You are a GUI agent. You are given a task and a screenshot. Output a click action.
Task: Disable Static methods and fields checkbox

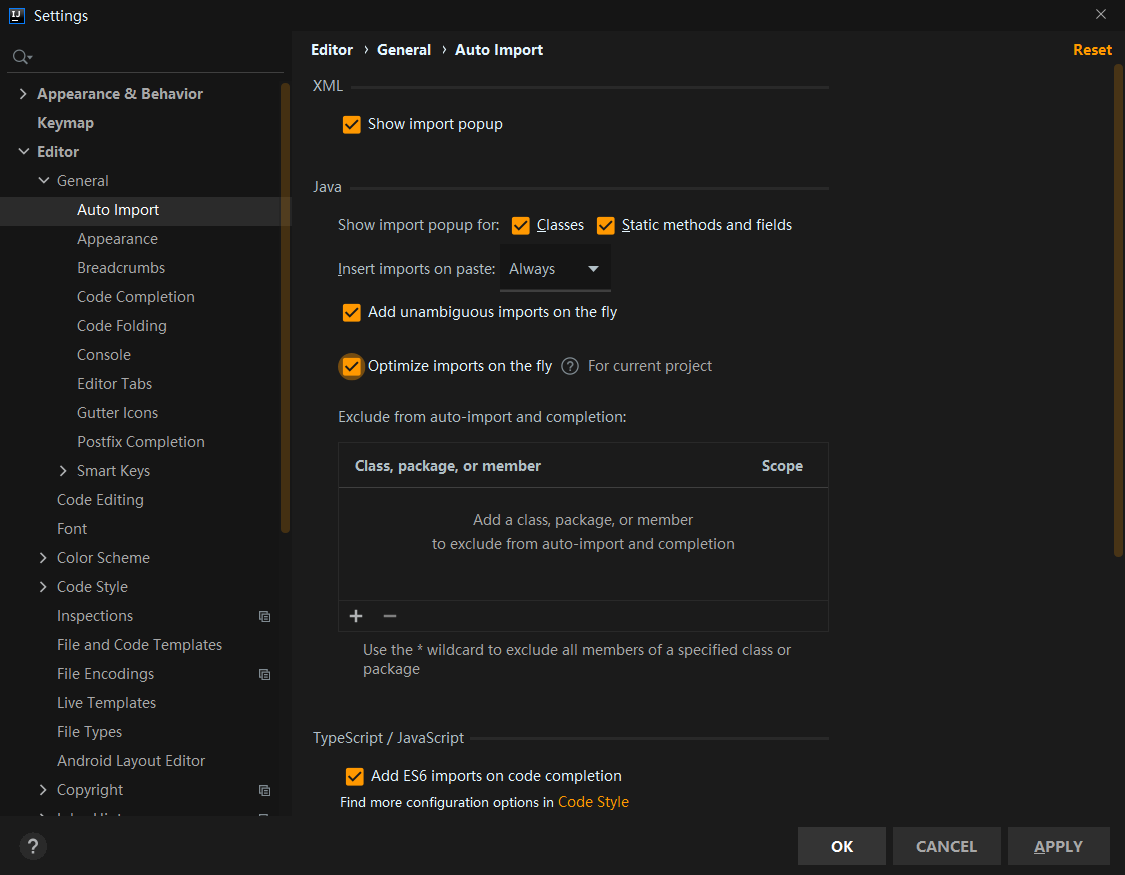pos(606,226)
